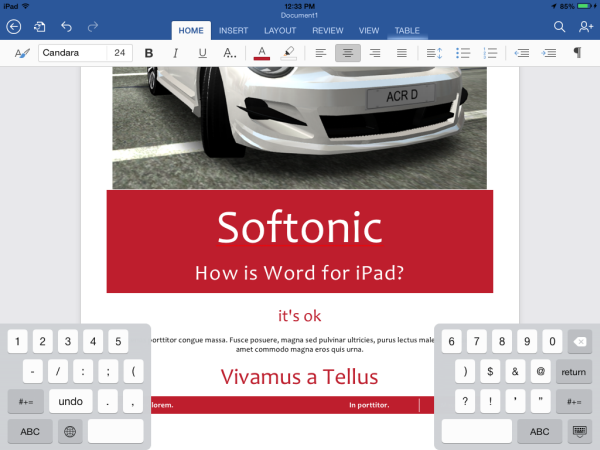This screenshot has width=600, height=450.
Task: Open the Candara font name dropdown
Action: 72,53
